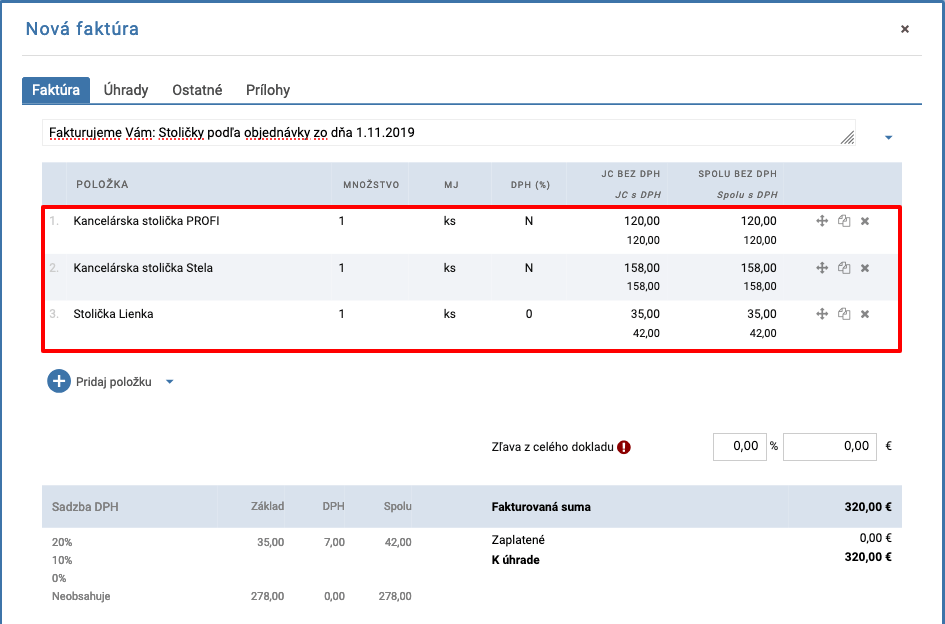The height and width of the screenshot is (624, 945).
Task: Click JC BEZ DPH column header
Action: coord(631,174)
